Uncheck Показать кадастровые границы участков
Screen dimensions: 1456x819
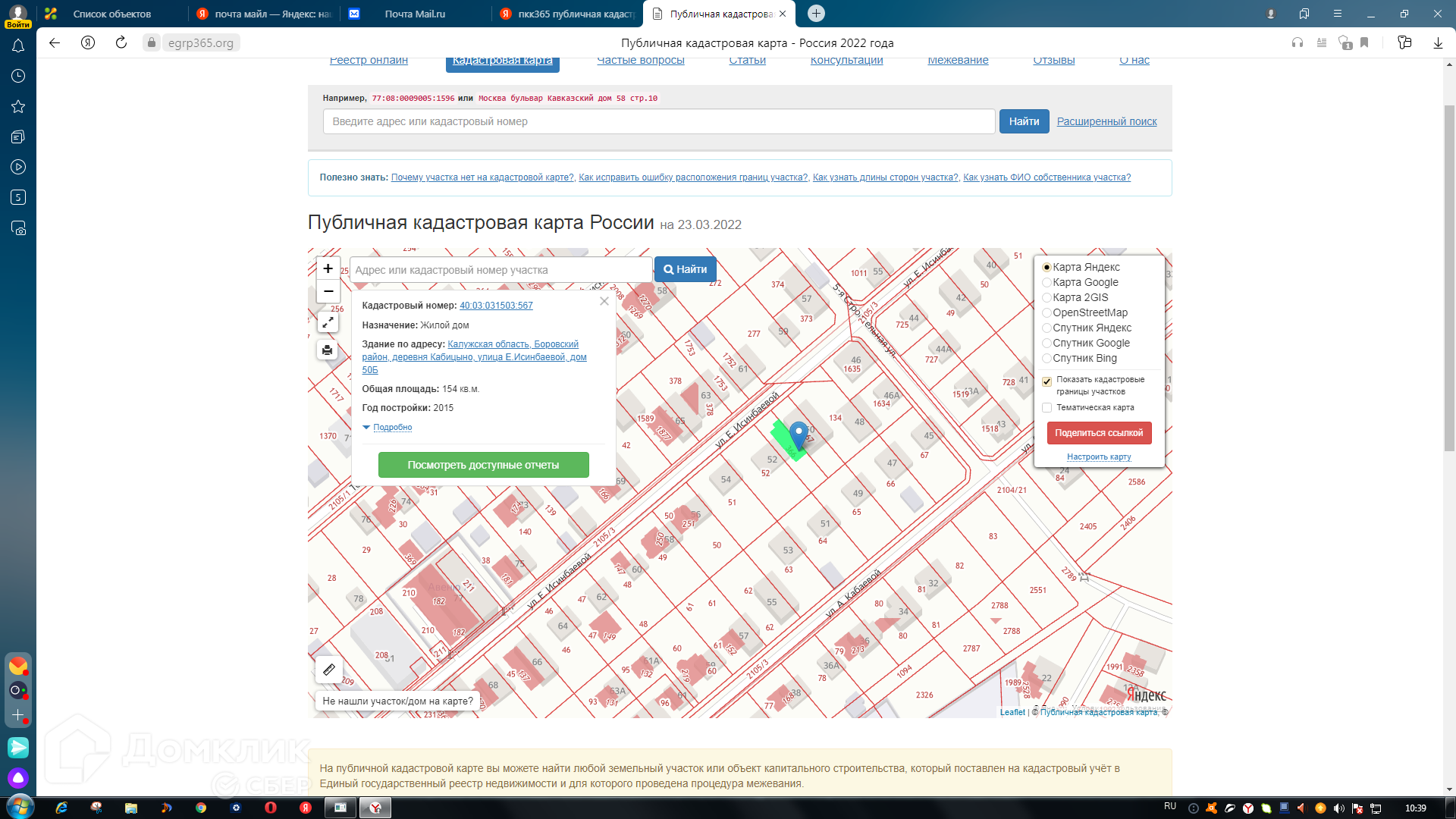1047,381
